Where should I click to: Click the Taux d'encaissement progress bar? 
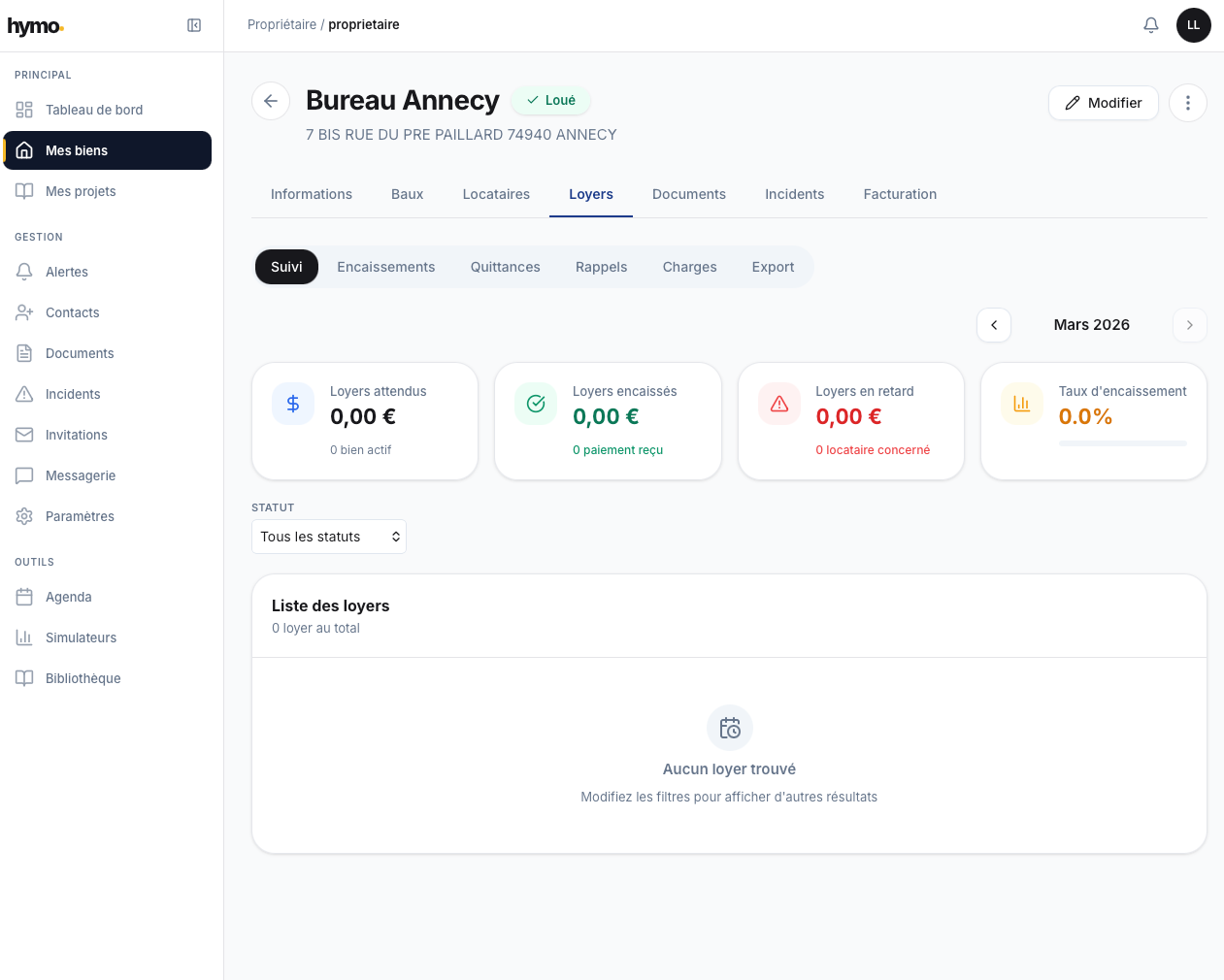coord(1122,442)
